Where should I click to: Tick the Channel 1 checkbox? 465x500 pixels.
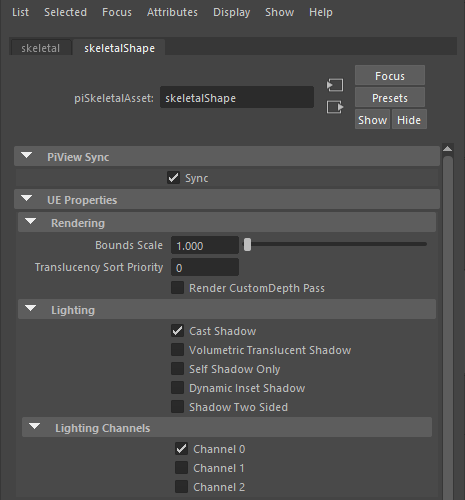pyautogui.click(x=181, y=468)
